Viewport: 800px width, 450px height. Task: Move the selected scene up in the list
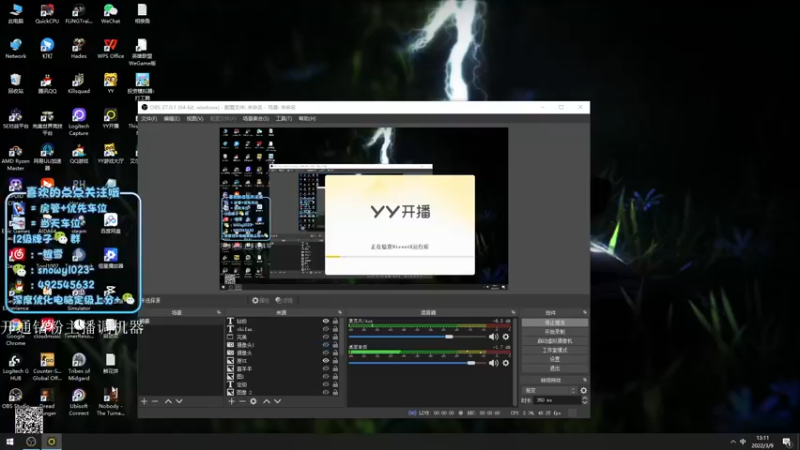tap(168, 402)
